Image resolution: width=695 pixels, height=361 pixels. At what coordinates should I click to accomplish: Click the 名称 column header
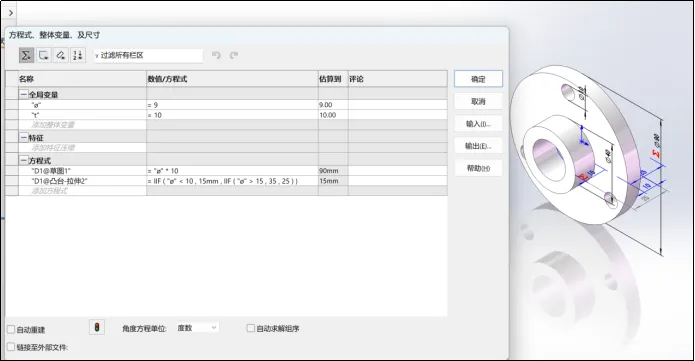point(82,79)
